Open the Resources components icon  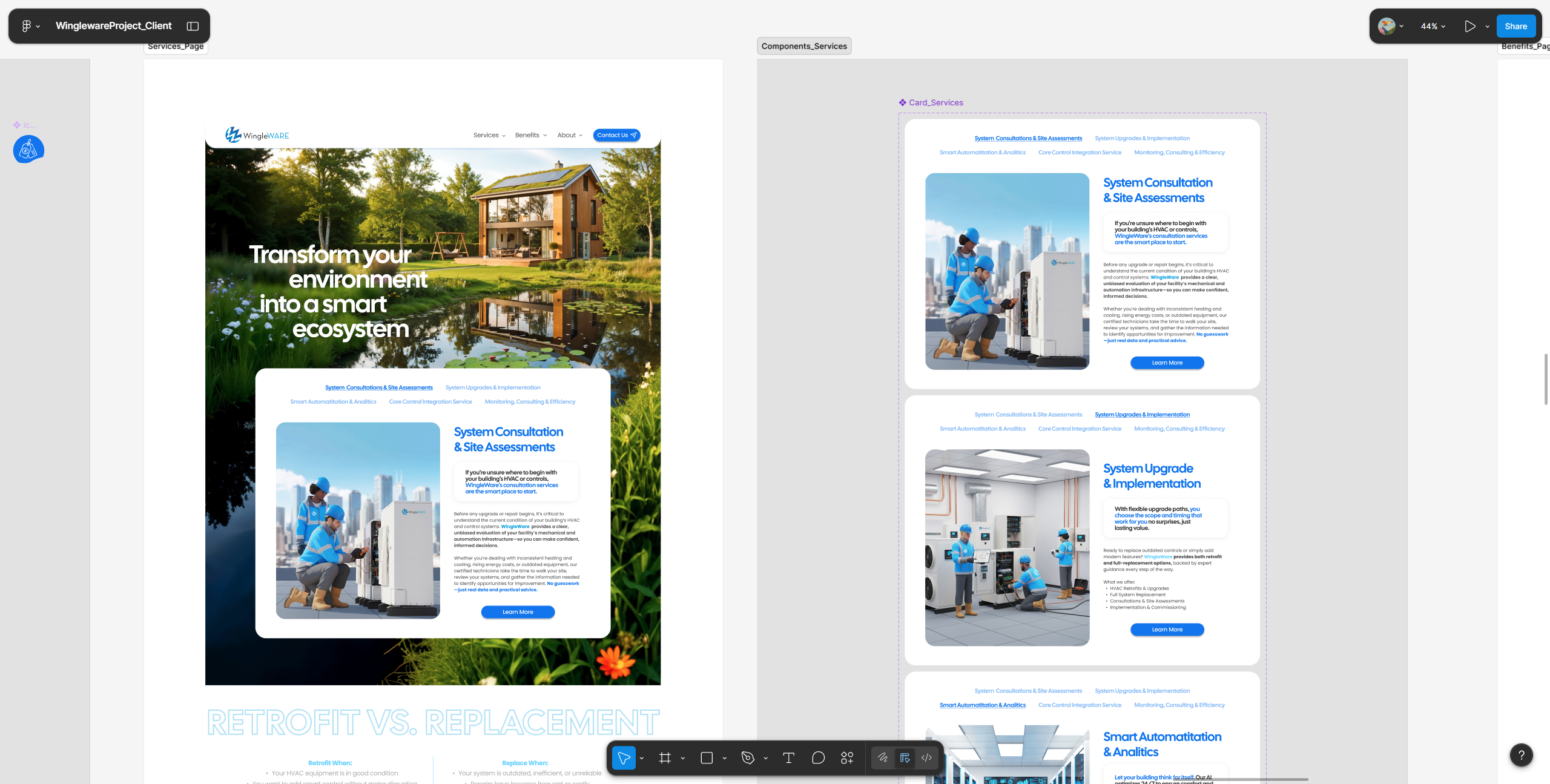(847, 758)
